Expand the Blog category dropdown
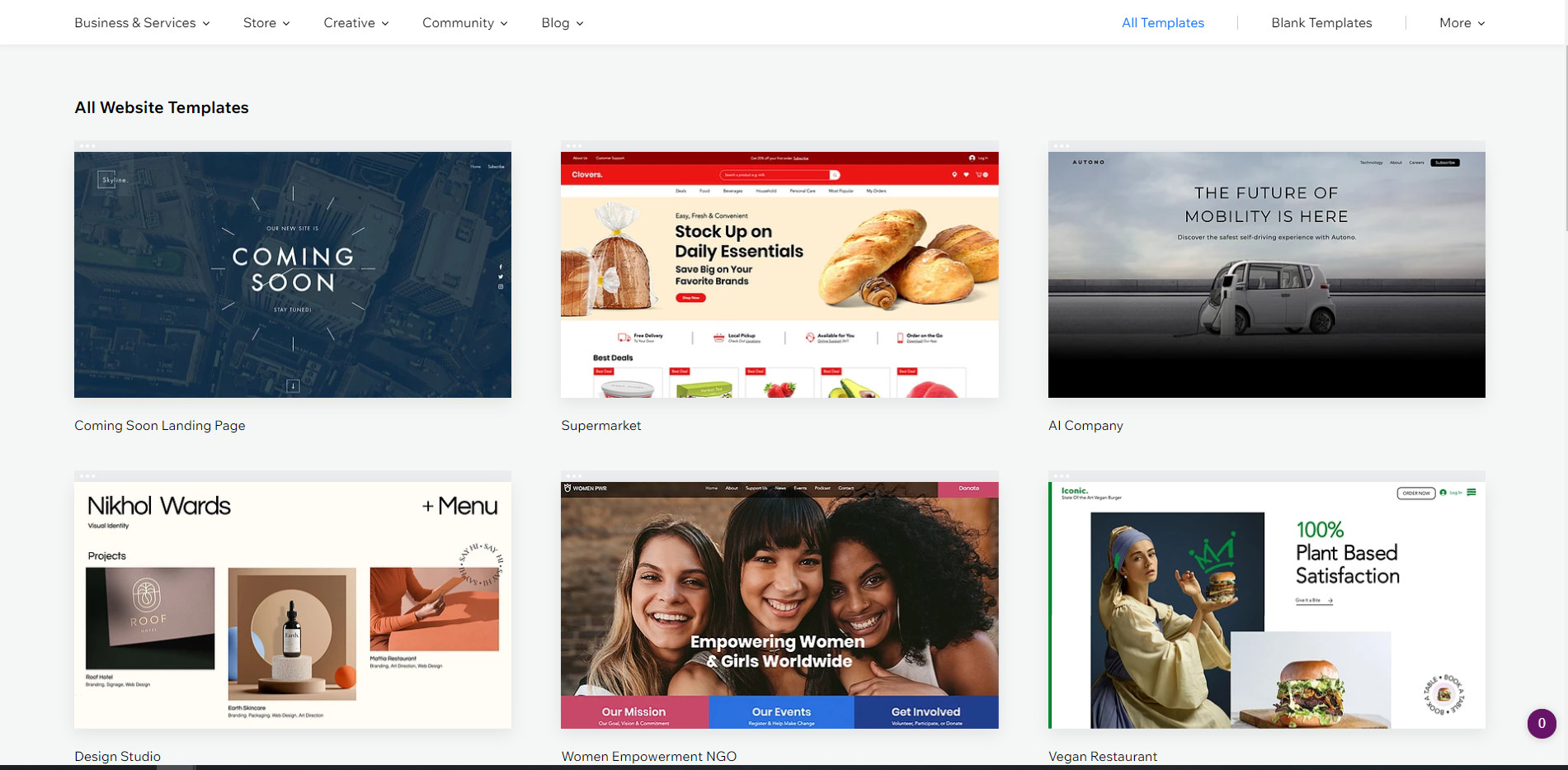 tap(562, 23)
